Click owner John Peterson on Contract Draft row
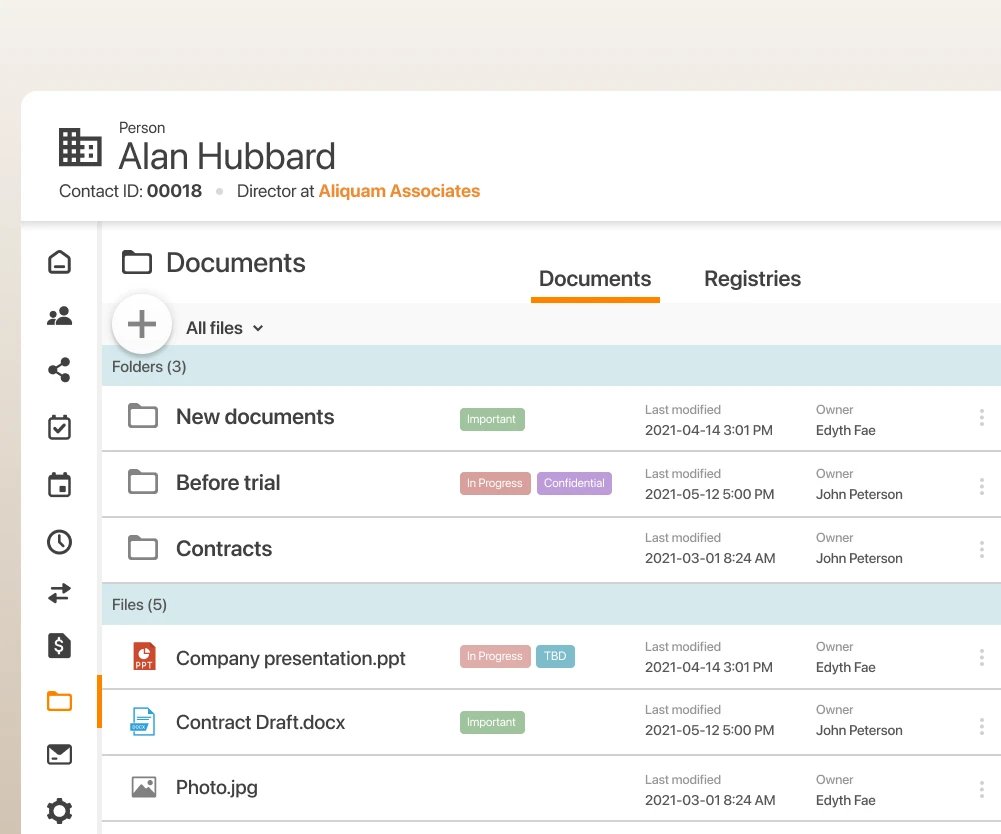This screenshot has width=1001, height=834. coord(859,731)
